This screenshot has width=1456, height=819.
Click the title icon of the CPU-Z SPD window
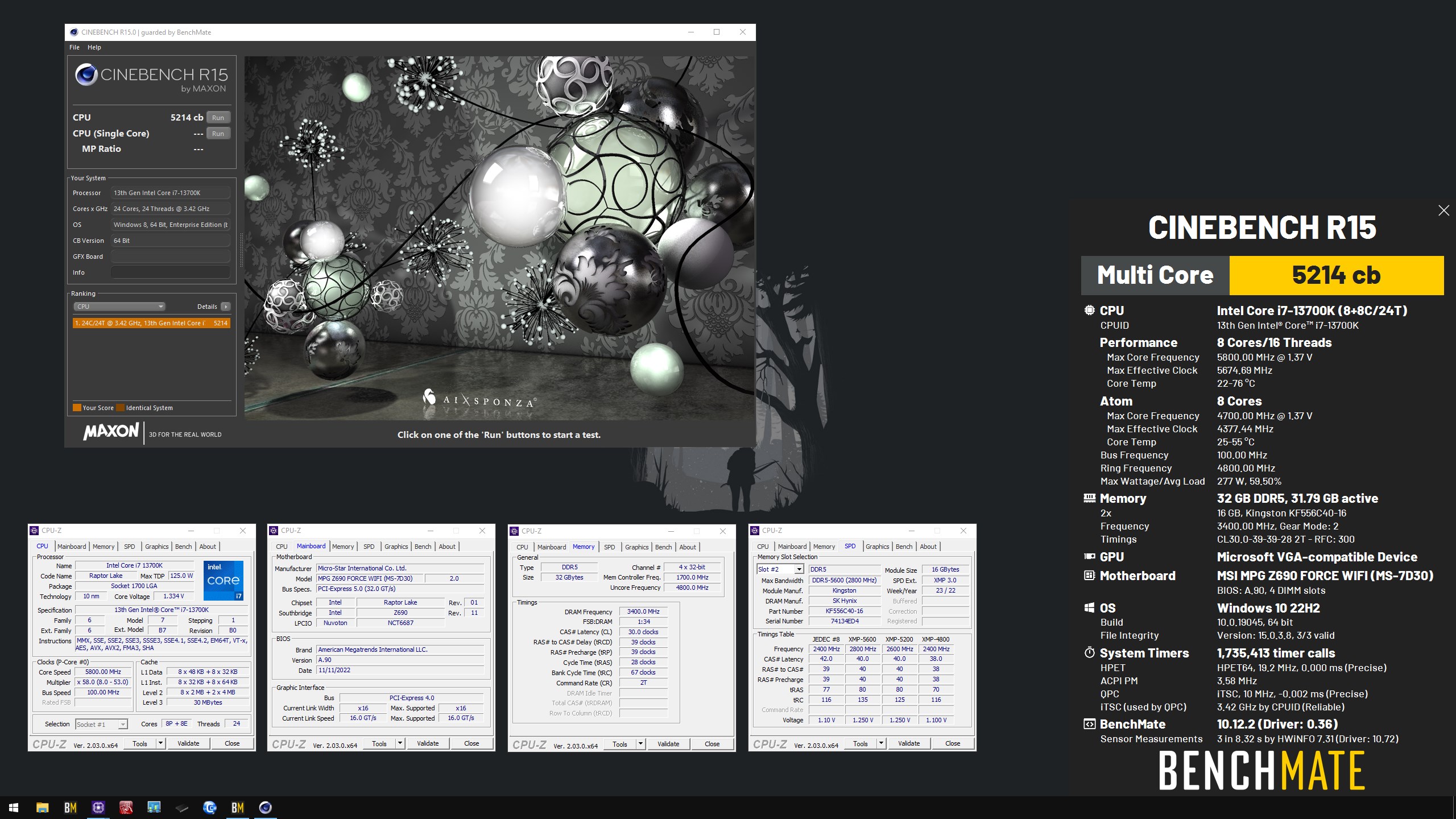[x=755, y=531]
